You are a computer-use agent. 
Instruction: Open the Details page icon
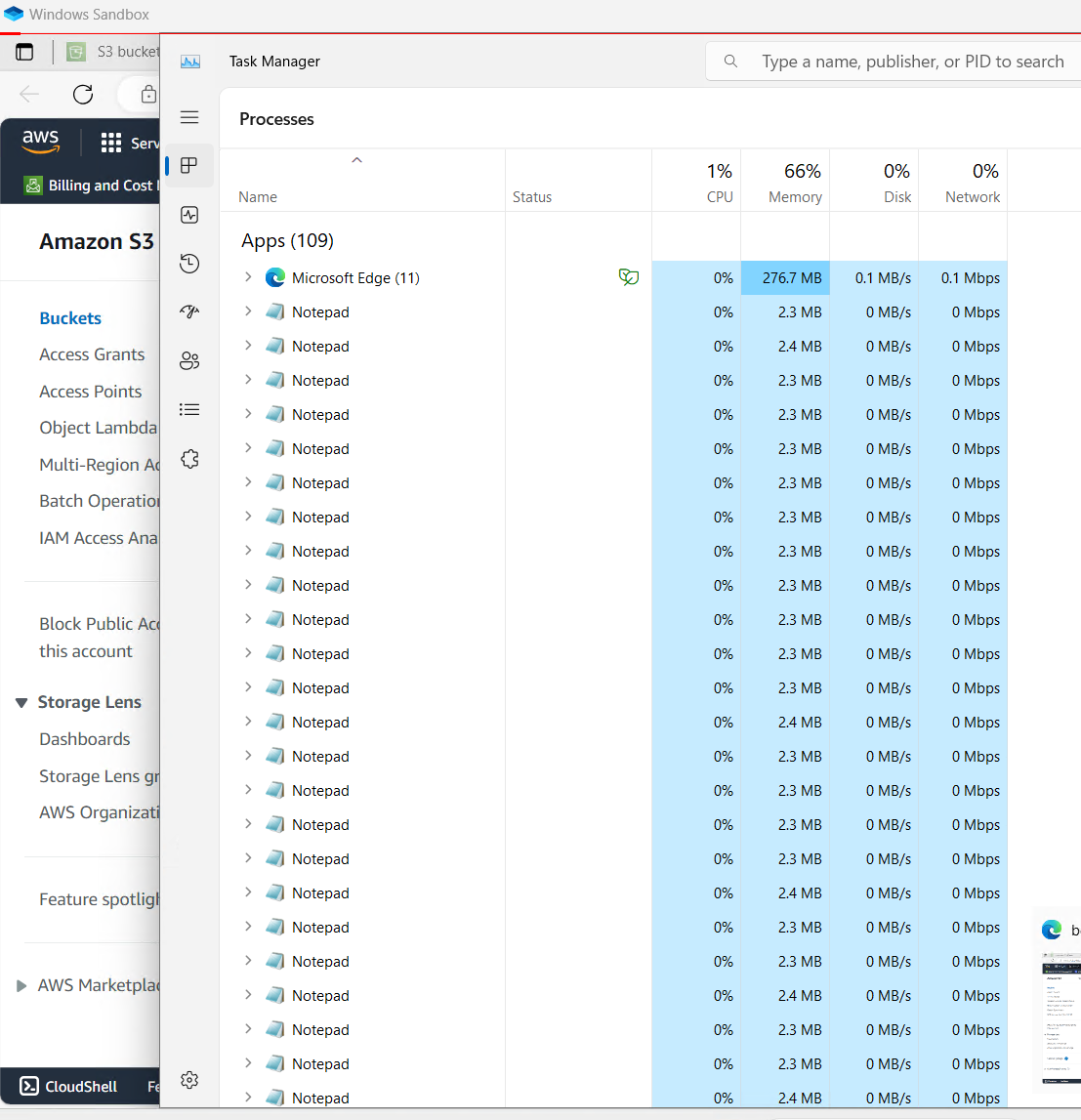[189, 409]
